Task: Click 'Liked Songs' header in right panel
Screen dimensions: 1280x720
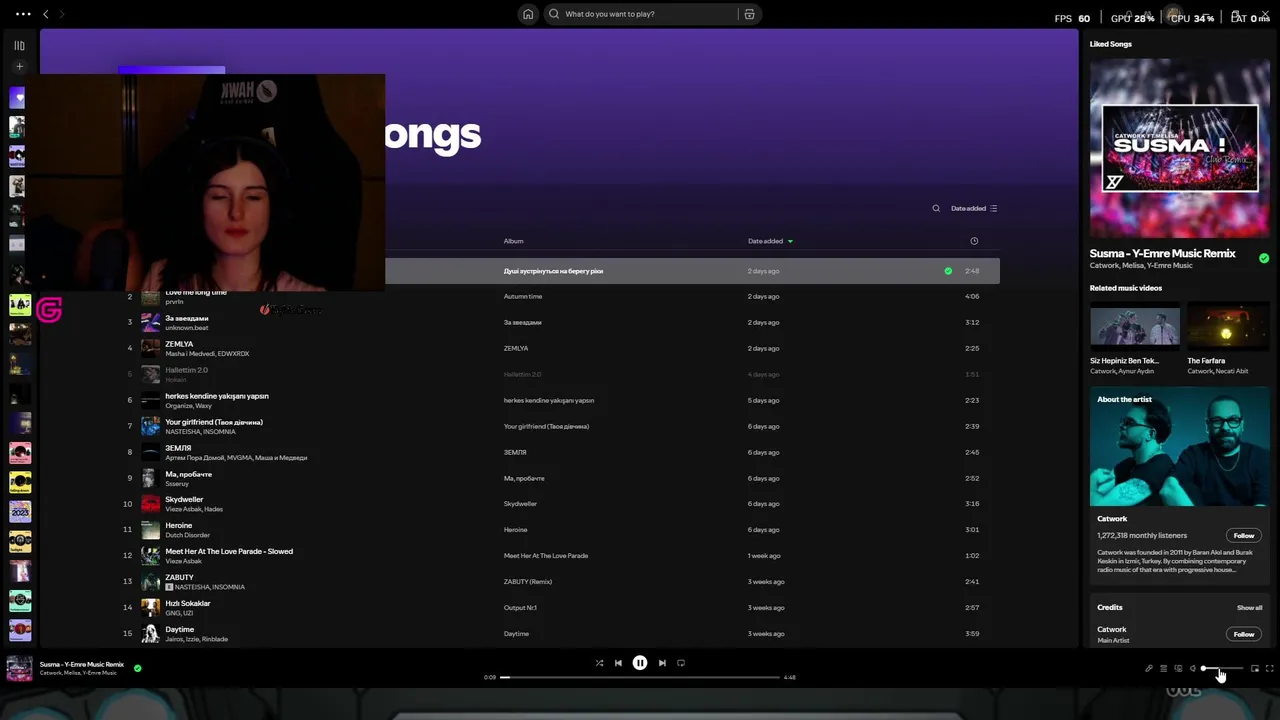Action: [x=1111, y=44]
